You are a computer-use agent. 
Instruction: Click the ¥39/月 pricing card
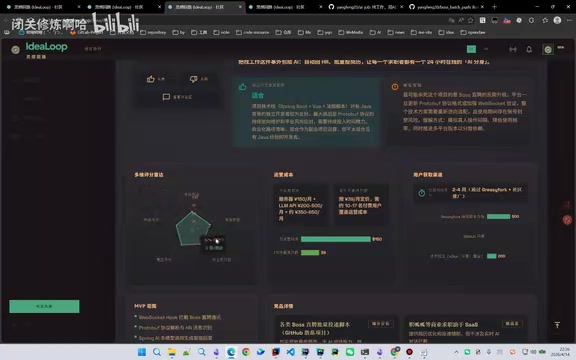click(360, 205)
